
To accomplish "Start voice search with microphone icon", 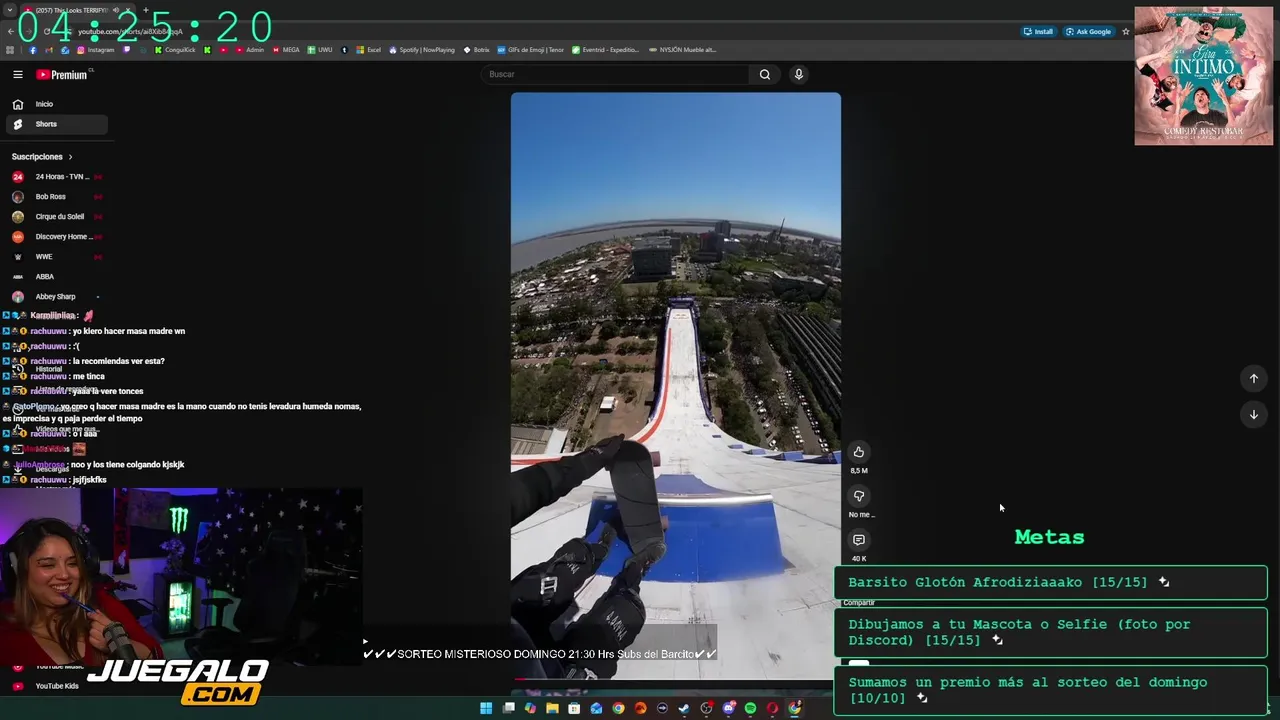I will [799, 74].
